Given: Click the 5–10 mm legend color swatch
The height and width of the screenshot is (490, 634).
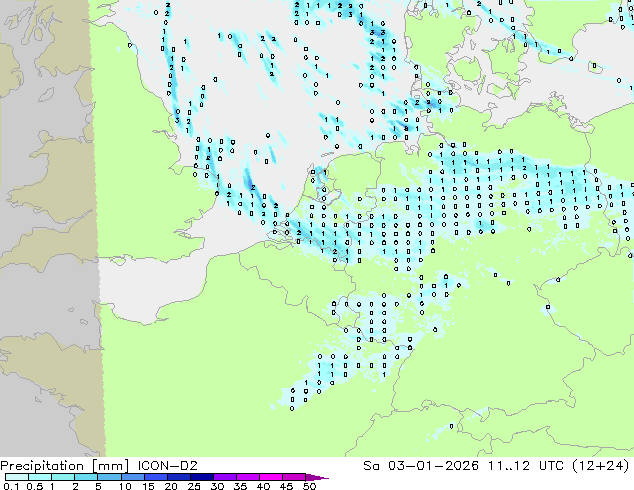Looking at the screenshot, I should (109, 477).
